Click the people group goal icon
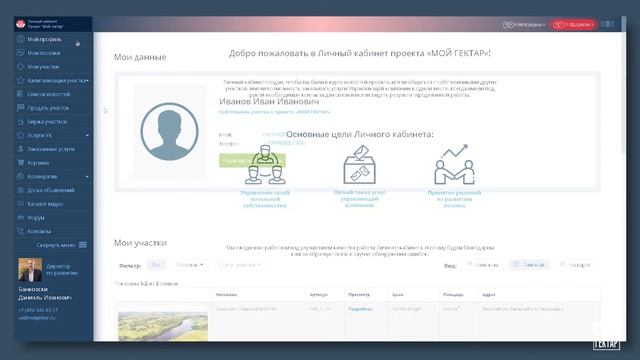Viewport: 640px width, 360px height. [x=265, y=165]
